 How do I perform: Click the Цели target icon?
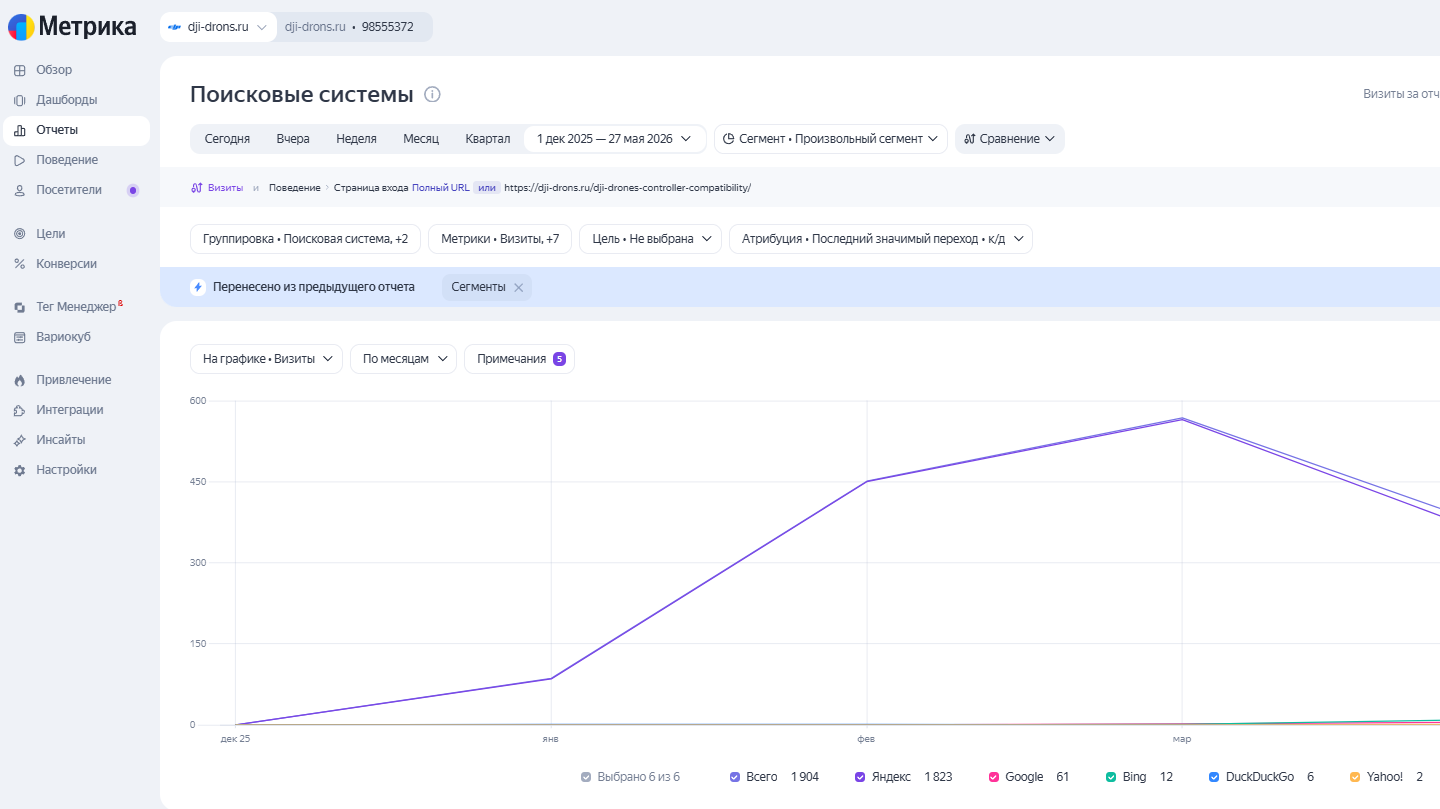(19, 234)
